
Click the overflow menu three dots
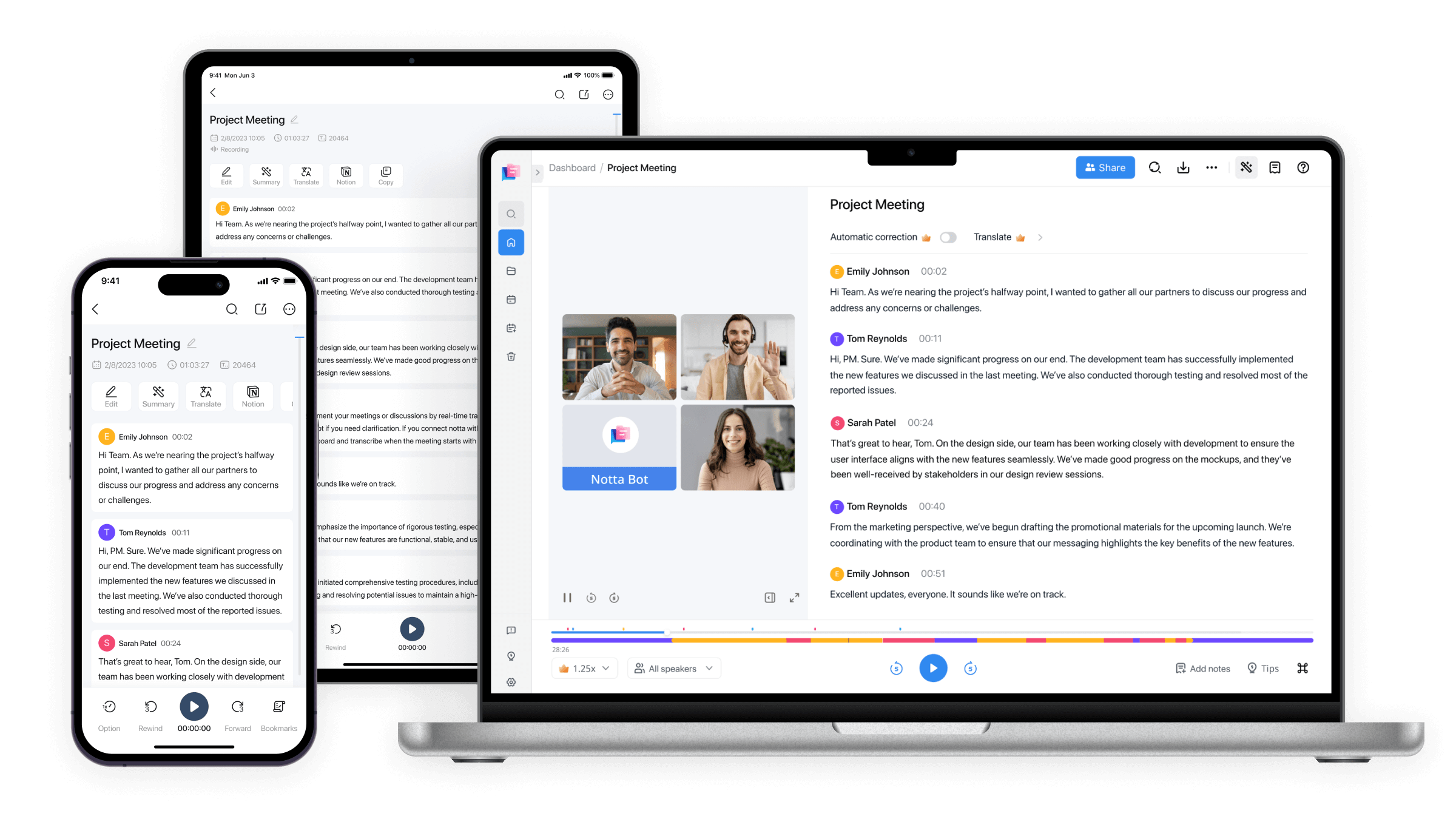pos(1211,167)
